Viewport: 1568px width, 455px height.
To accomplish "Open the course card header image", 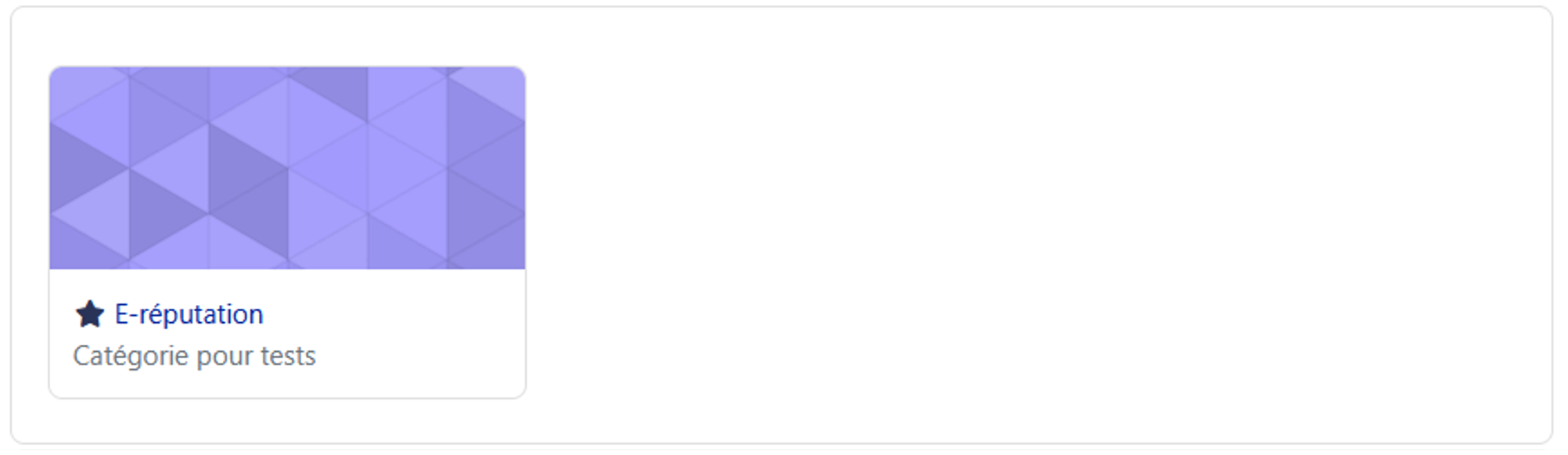I will pyautogui.click(x=287, y=168).
